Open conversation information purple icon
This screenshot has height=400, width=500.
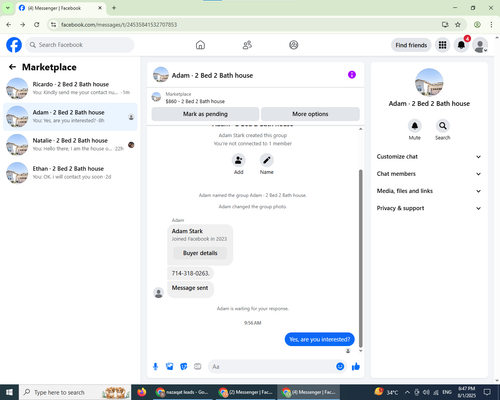click(352, 75)
